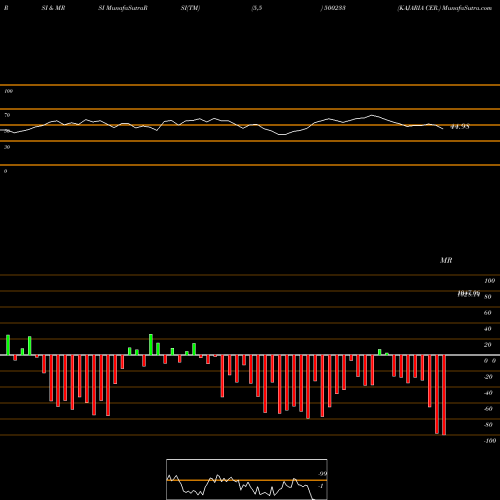Click the '-1' value in mini chart
This screenshot has height=500, width=500.
(321, 486)
